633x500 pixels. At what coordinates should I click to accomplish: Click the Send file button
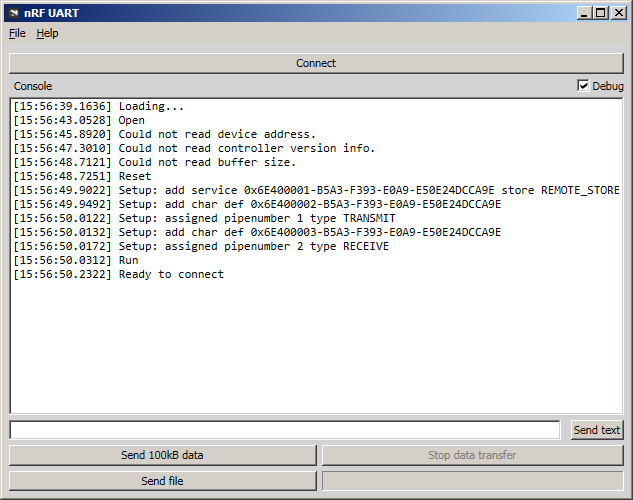pyautogui.click(x=162, y=481)
